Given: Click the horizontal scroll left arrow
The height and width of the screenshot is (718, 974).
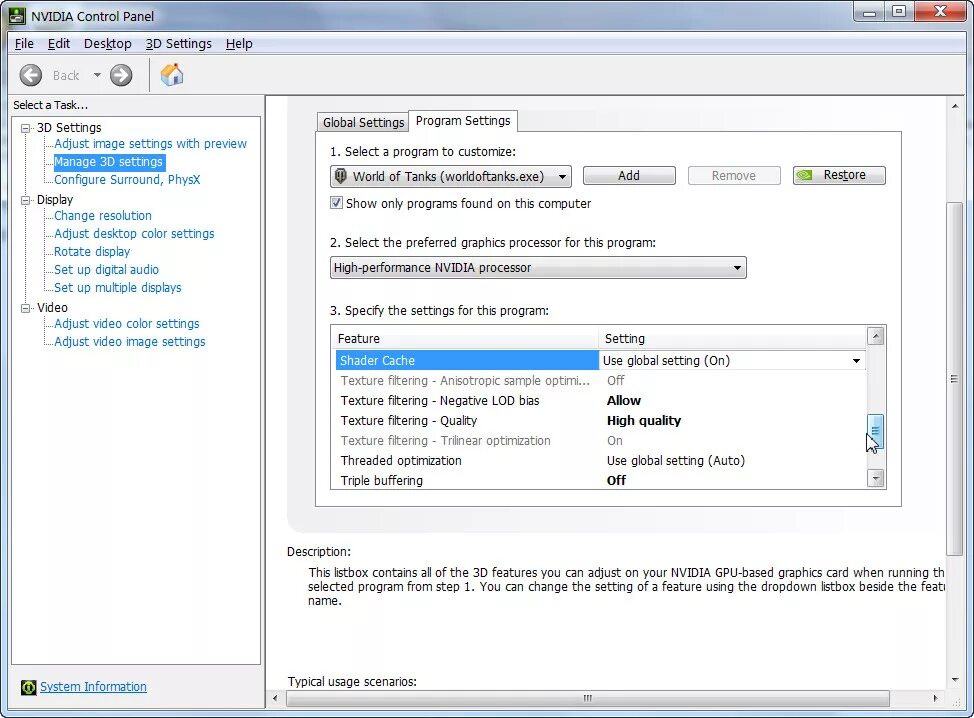Looking at the screenshot, I should (276, 698).
